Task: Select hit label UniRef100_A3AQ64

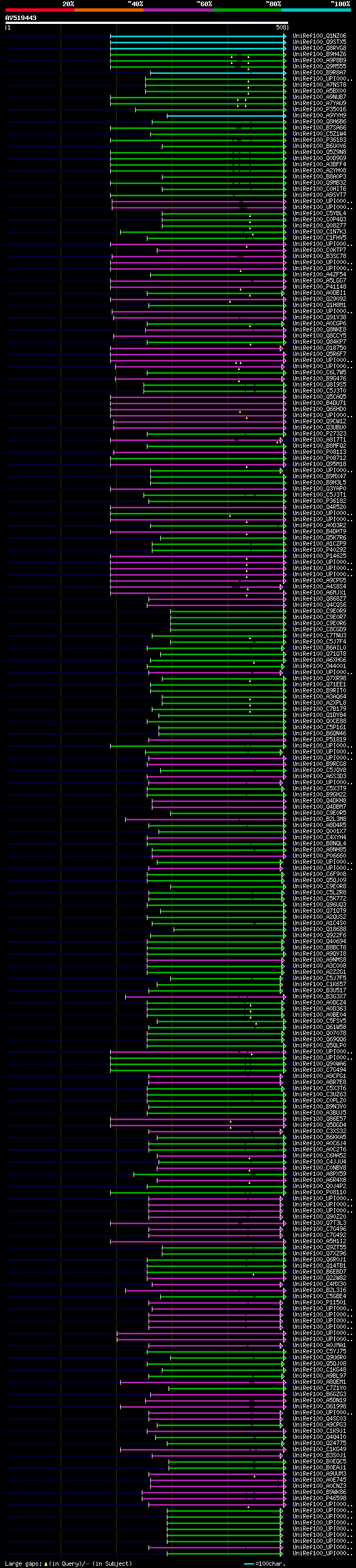Action: (319, 697)
